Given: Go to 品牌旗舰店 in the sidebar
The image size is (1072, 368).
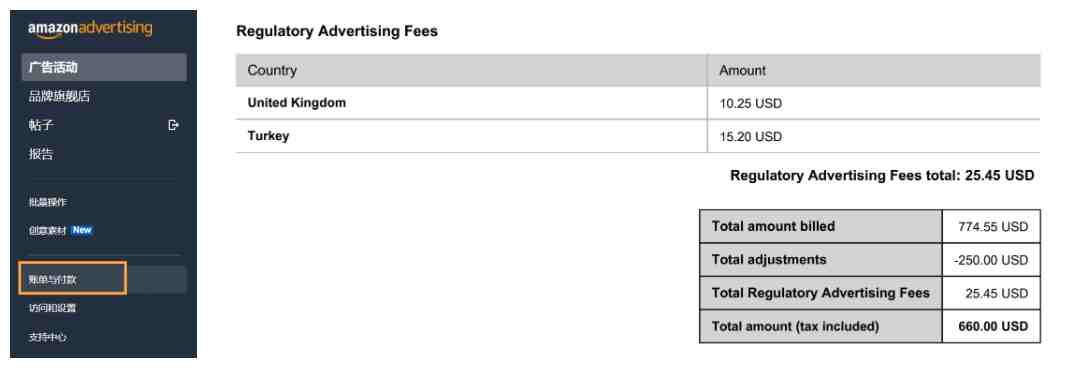Looking at the screenshot, I should click(59, 96).
